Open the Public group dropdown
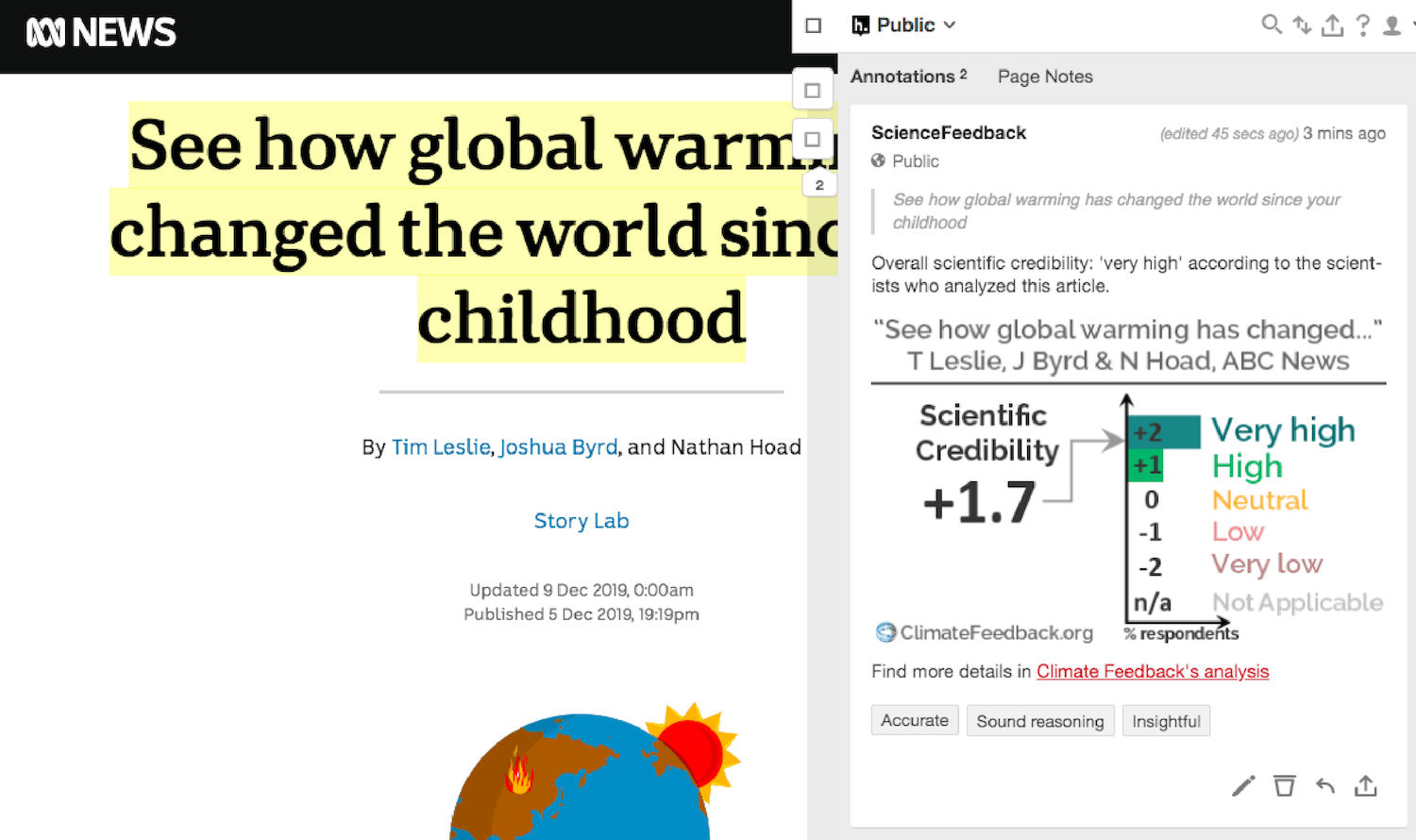The width and height of the screenshot is (1416, 840). click(904, 25)
